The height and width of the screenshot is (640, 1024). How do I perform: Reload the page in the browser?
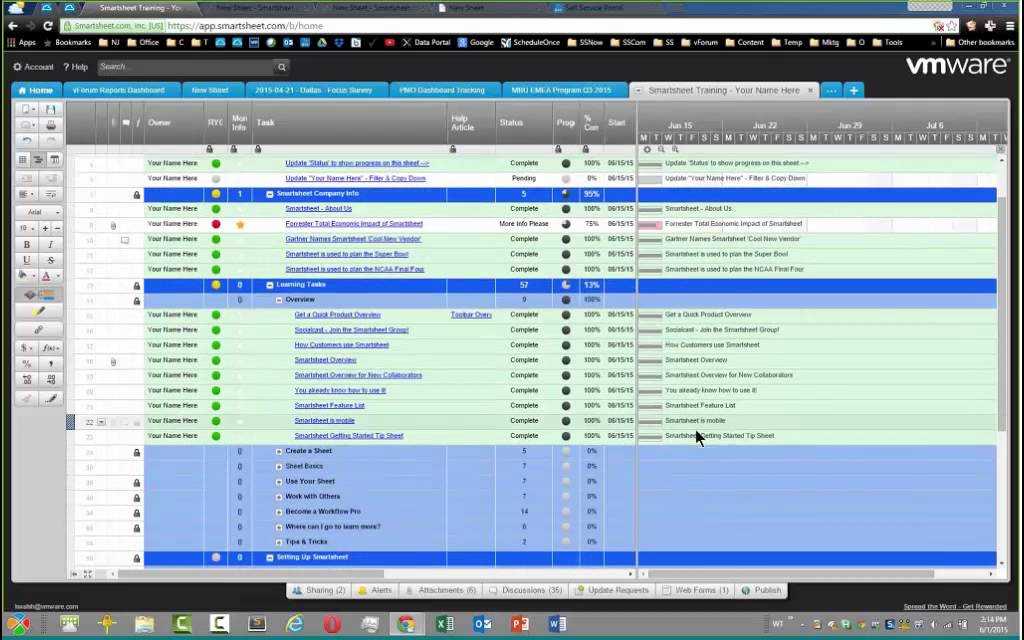[x=48, y=25]
